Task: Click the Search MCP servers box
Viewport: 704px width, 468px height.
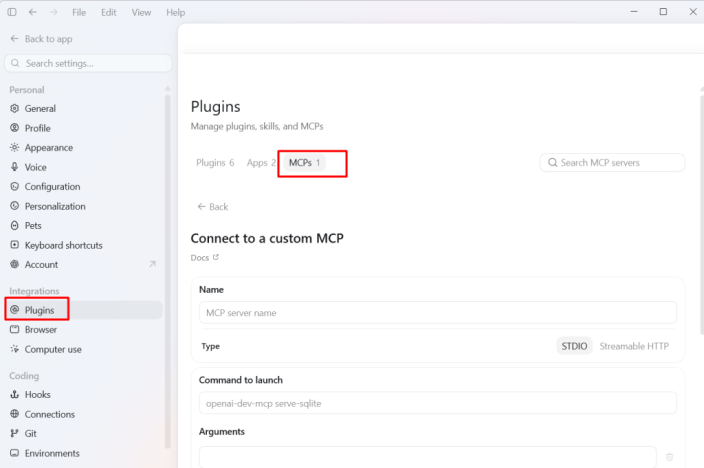Action: coord(612,163)
